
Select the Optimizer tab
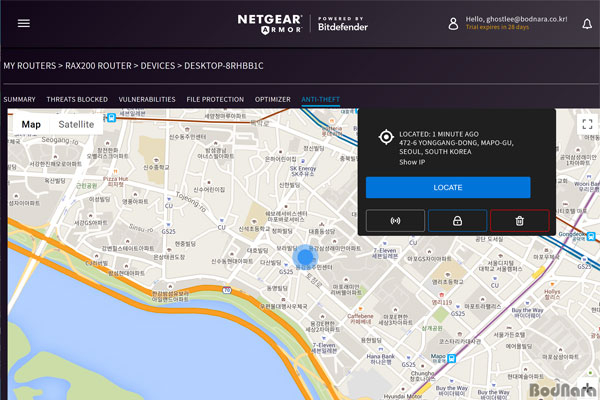pos(273,100)
